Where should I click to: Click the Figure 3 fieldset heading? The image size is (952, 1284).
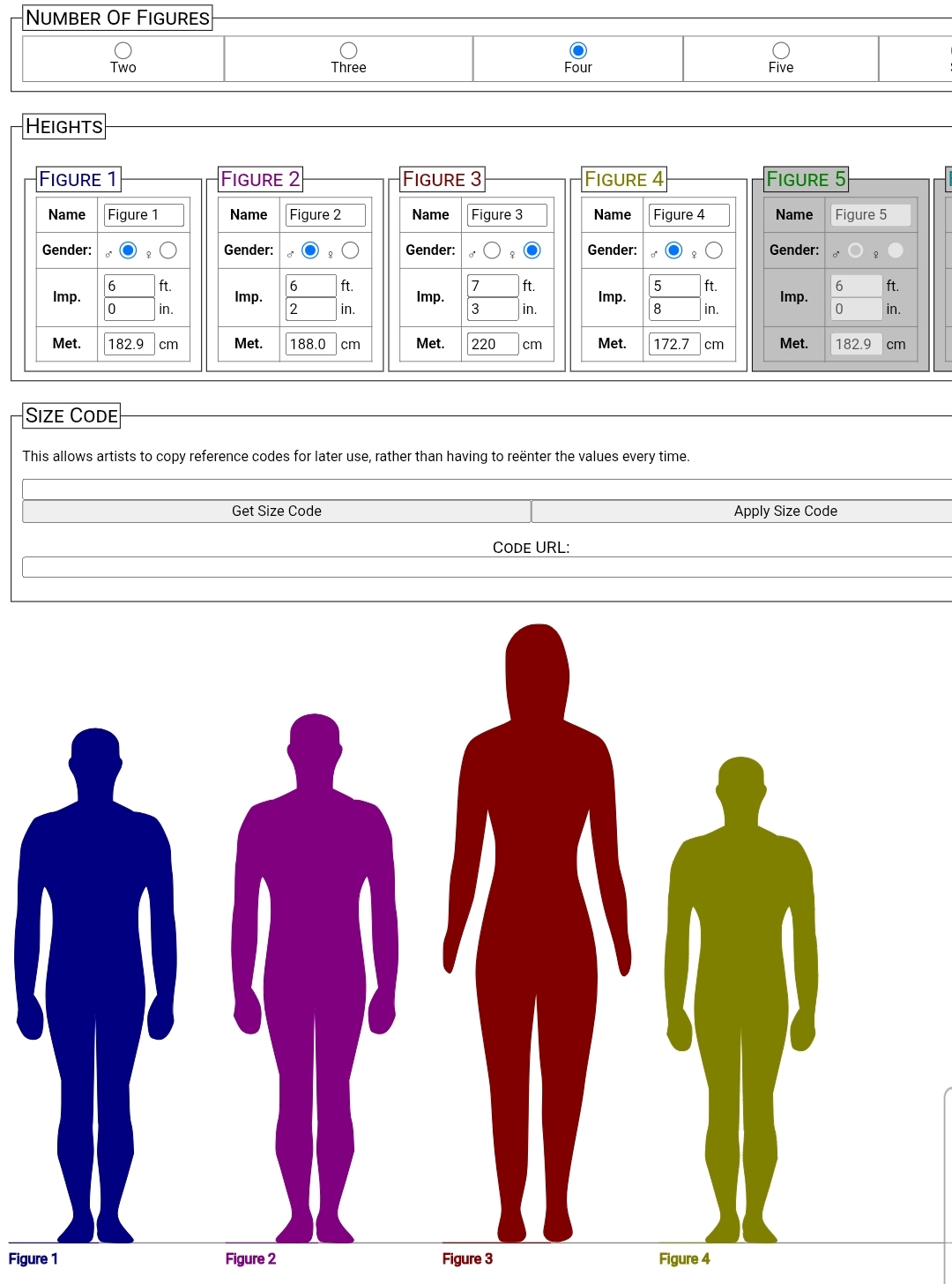click(x=442, y=179)
